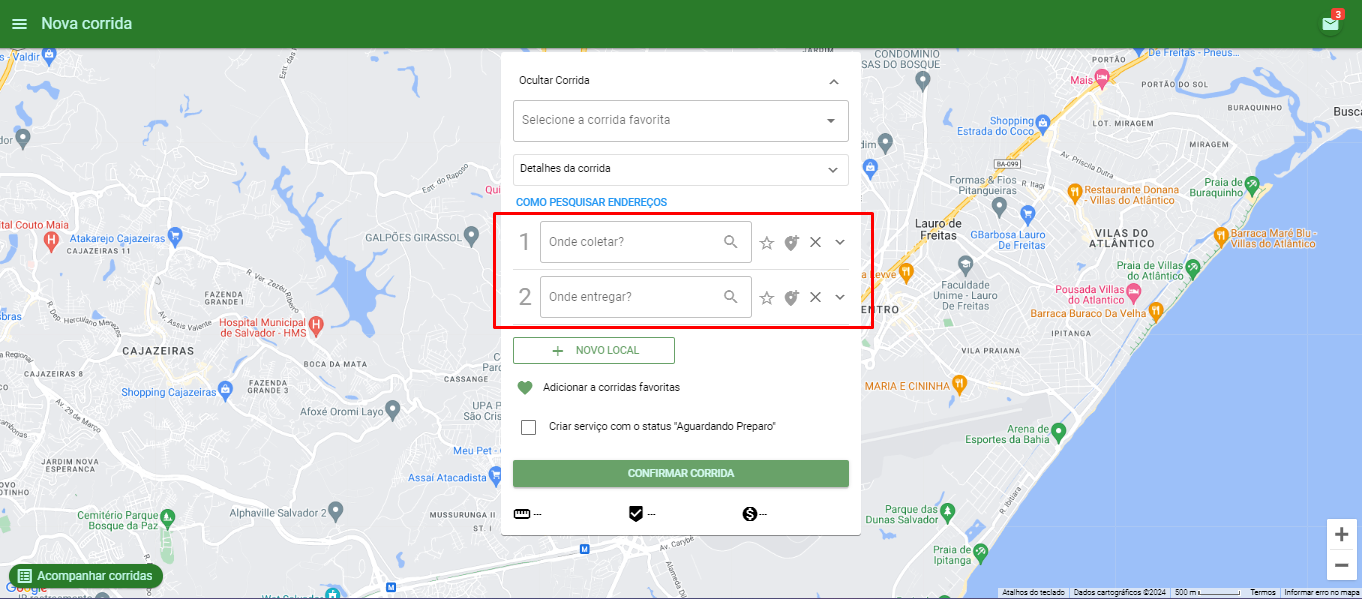Open the hamburger navigation menu
Viewport: 1362px width, 599px height.
(19, 24)
